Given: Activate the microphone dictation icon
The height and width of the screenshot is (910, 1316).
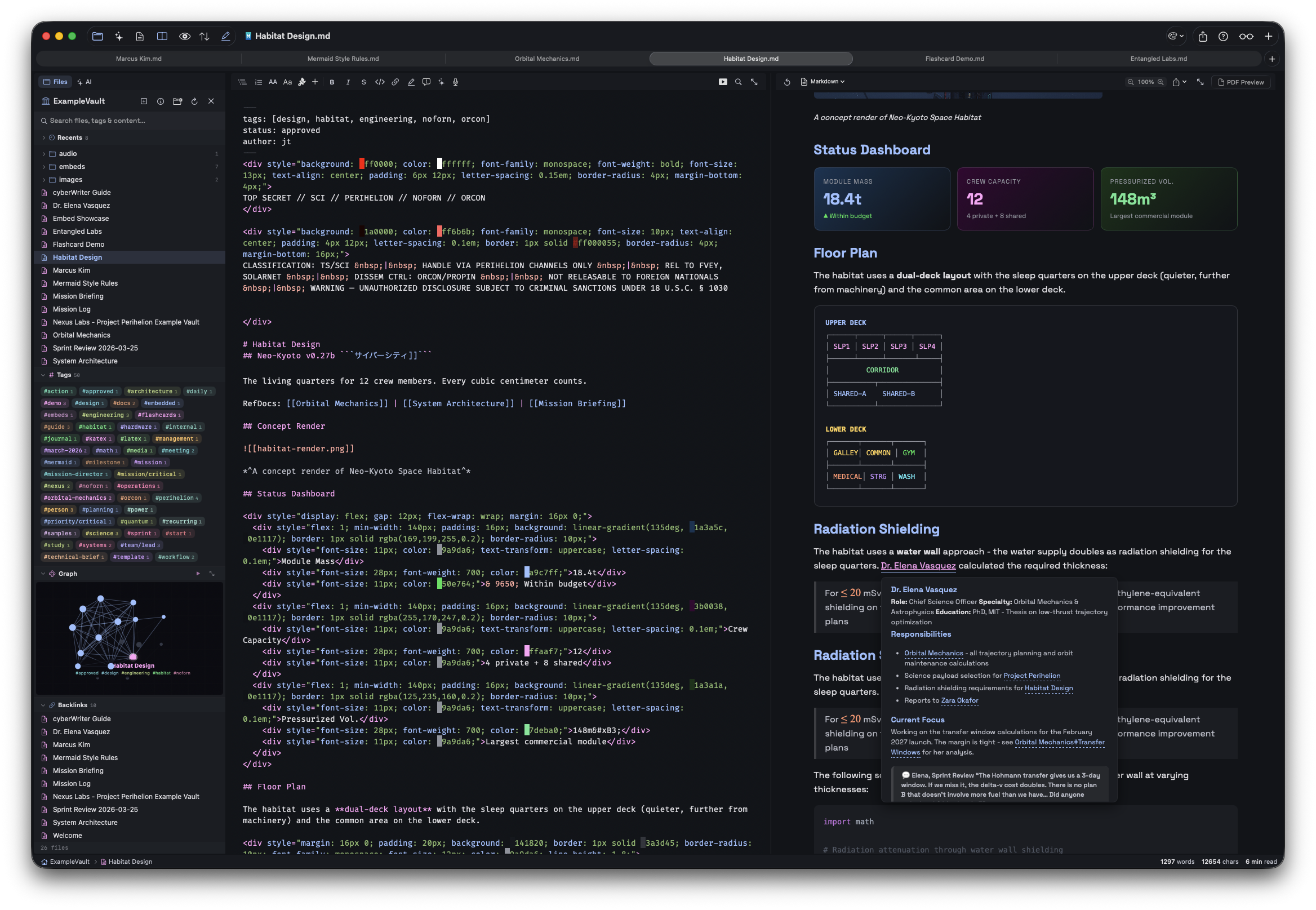Looking at the screenshot, I should (x=455, y=82).
